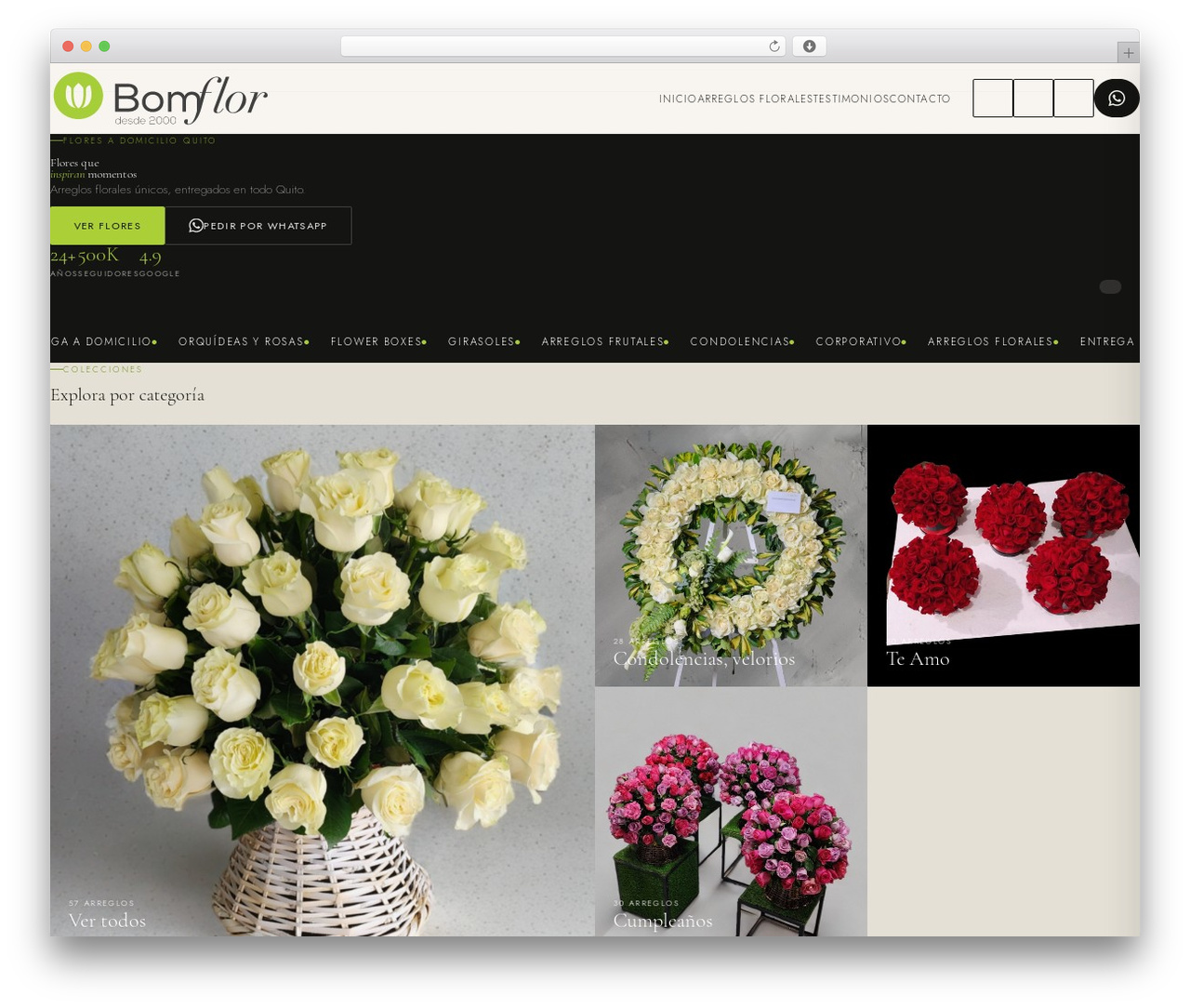Click FLOWER BOXES in the ticker
The width and height of the screenshot is (1190, 1008).
pyautogui.click(x=376, y=342)
